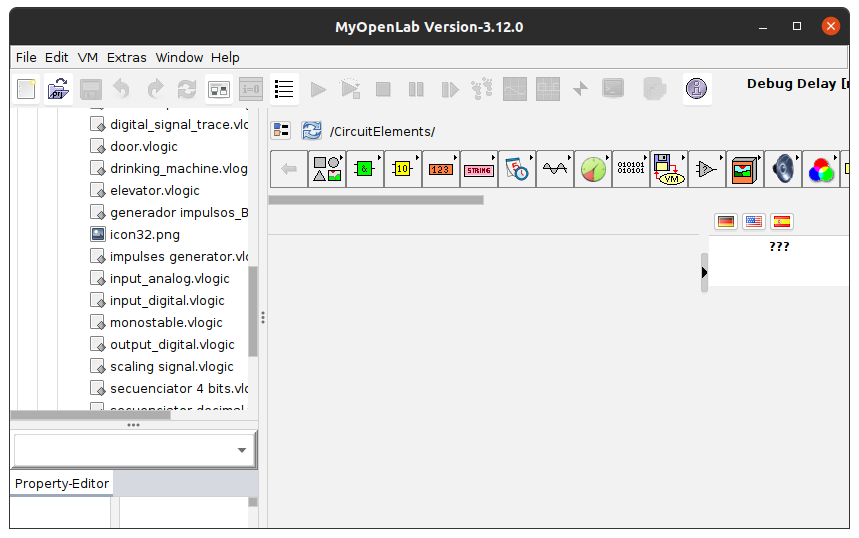Viewport: 859px width, 538px height.
Task: Open the binary 010101 element group
Action: click(x=631, y=169)
